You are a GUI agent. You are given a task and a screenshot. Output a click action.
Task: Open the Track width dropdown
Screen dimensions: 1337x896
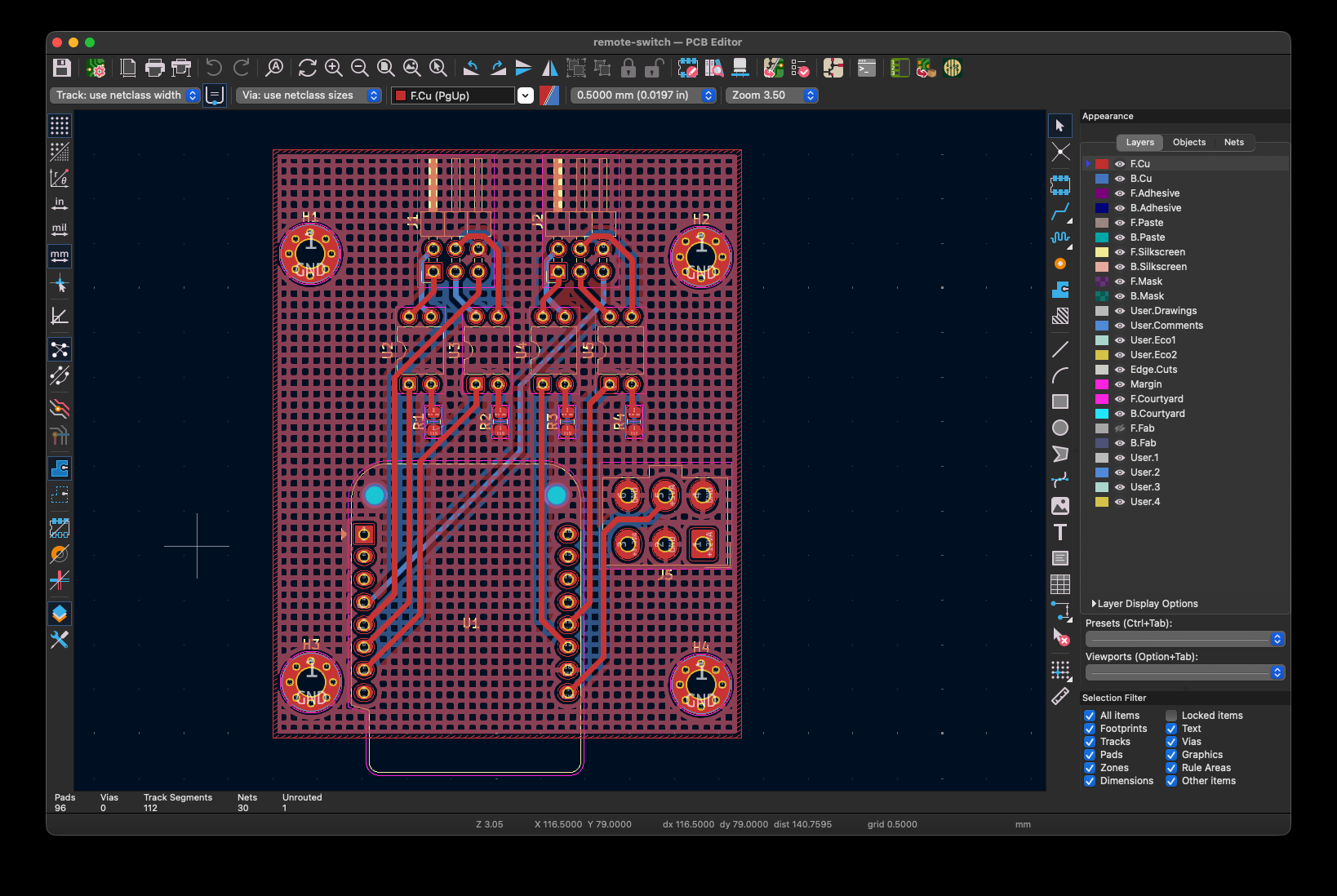(x=125, y=95)
